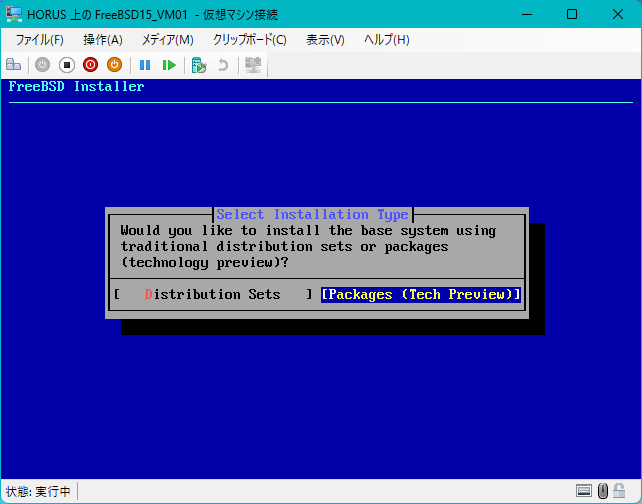Pause the virtual machine
The image size is (642, 504).
[x=145, y=65]
